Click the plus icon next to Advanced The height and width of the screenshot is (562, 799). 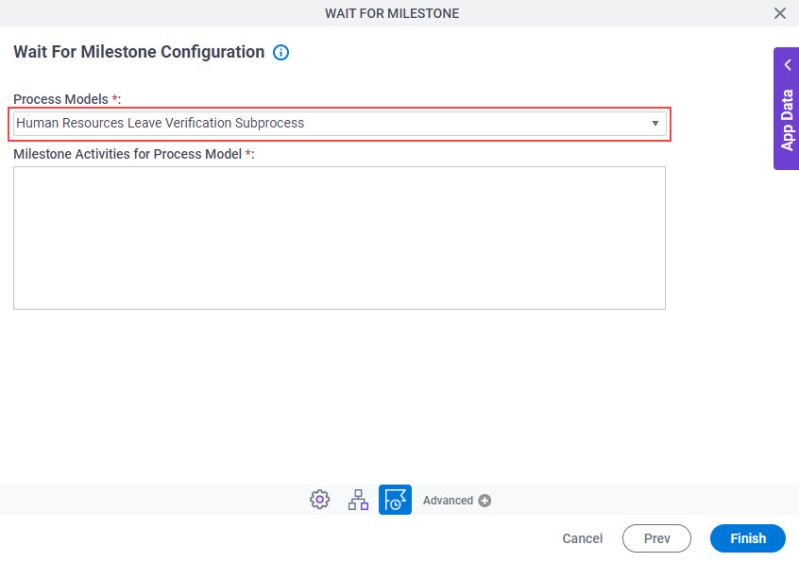[485, 501]
